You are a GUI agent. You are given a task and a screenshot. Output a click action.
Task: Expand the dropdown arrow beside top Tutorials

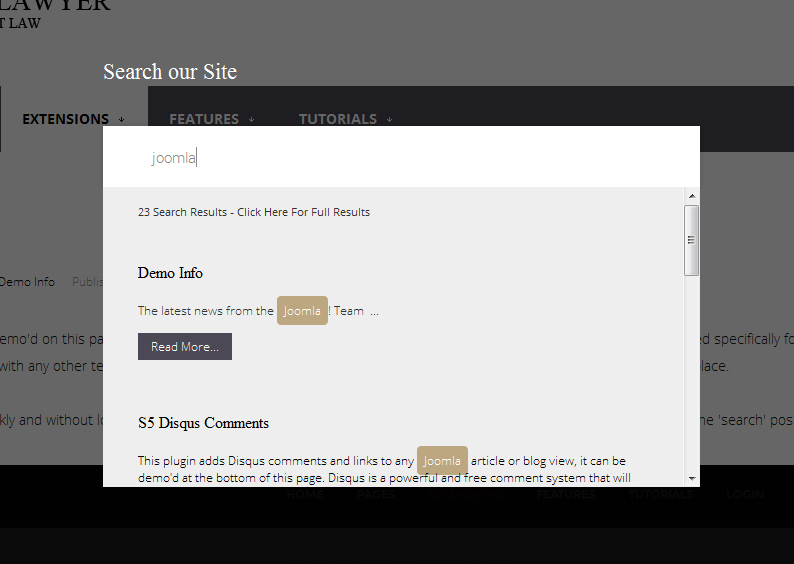pyautogui.click(x=389, y=120)
